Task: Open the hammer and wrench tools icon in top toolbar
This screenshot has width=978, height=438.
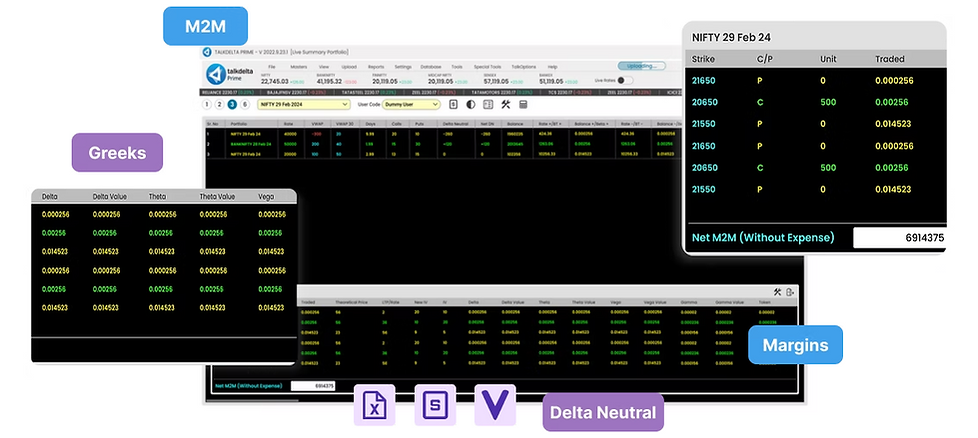Action: 506,105
